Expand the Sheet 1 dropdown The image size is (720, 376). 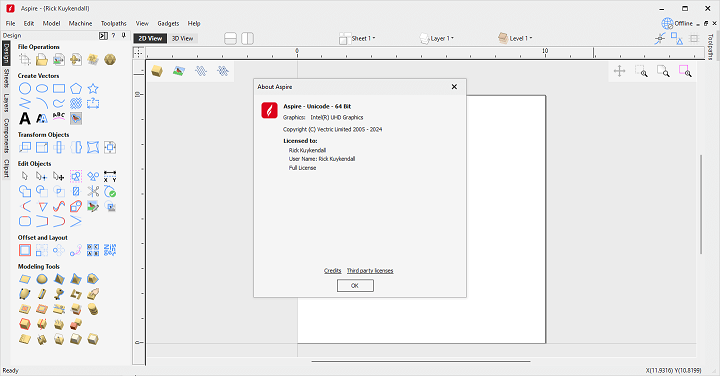[358, 39]
